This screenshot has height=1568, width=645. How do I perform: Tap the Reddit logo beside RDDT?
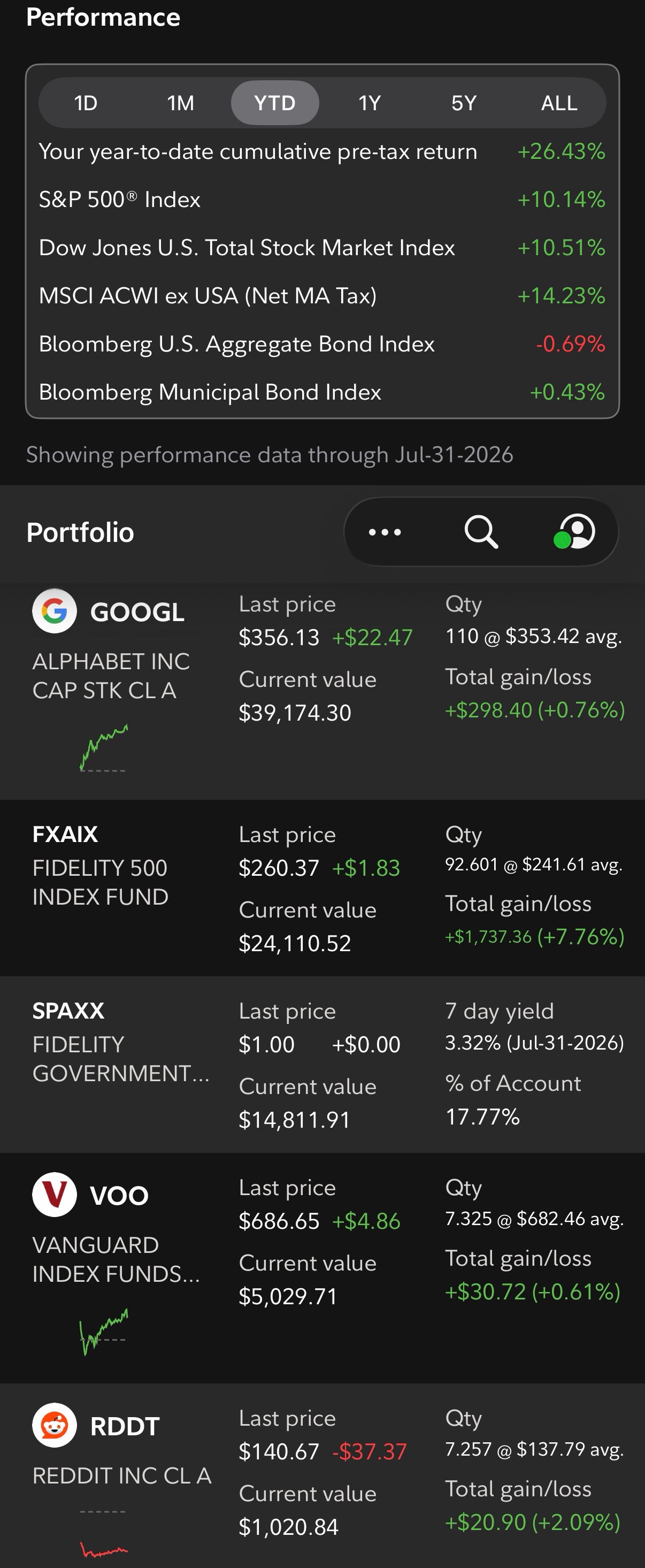pyautogui.click(x=55, y=1426)
